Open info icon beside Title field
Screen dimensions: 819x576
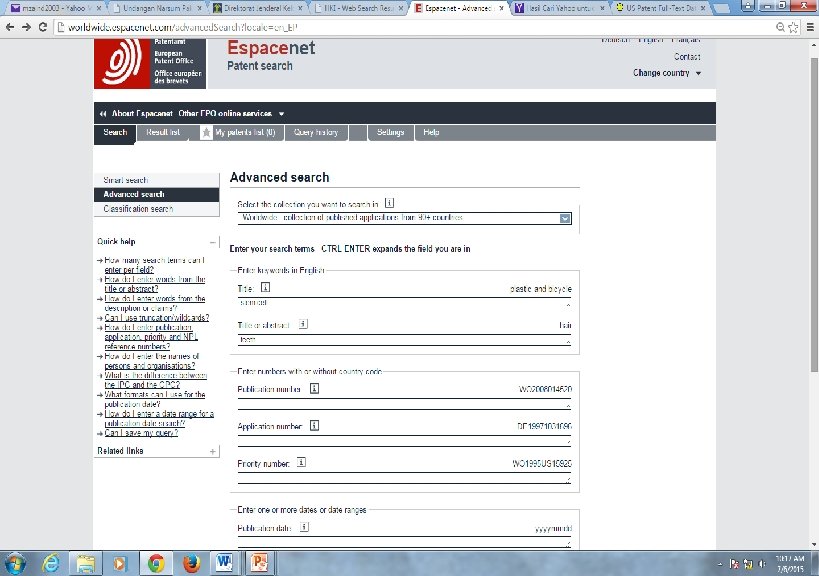tap(265, 288)
